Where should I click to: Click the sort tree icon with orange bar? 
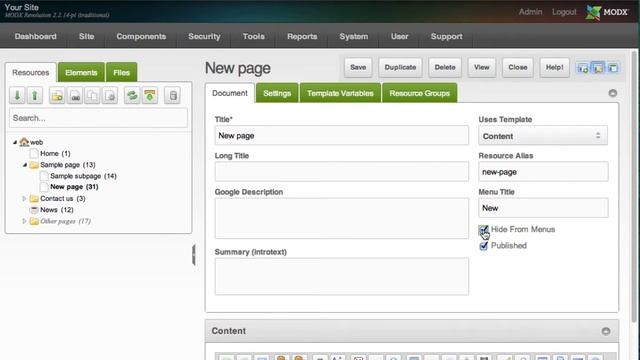[x=150, y=96]
